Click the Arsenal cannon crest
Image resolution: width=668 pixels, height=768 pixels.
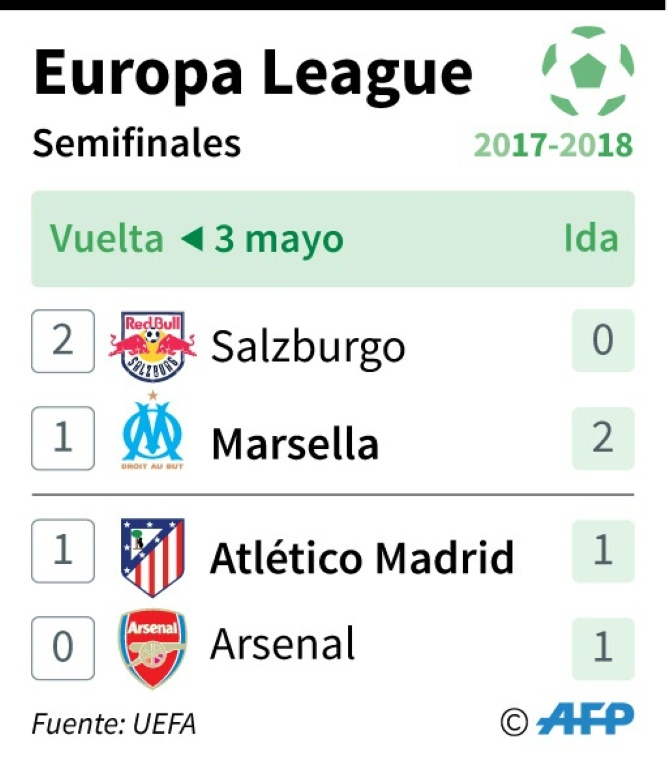(153, 648)
